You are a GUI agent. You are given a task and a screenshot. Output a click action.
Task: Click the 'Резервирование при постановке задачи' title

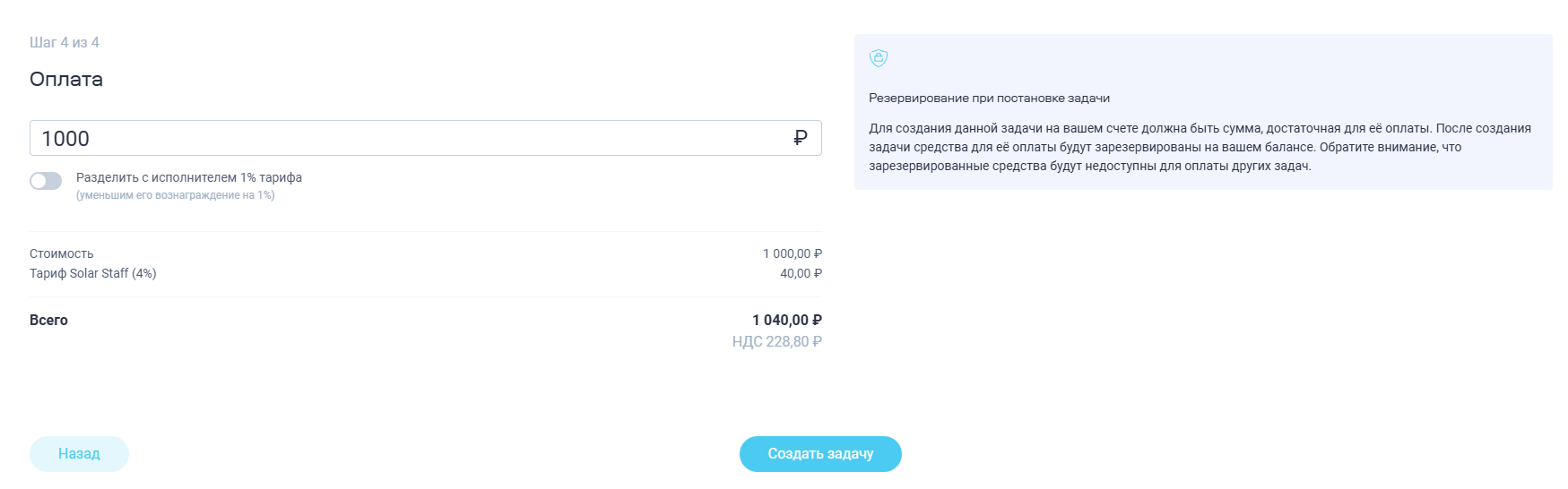point(989,99)
